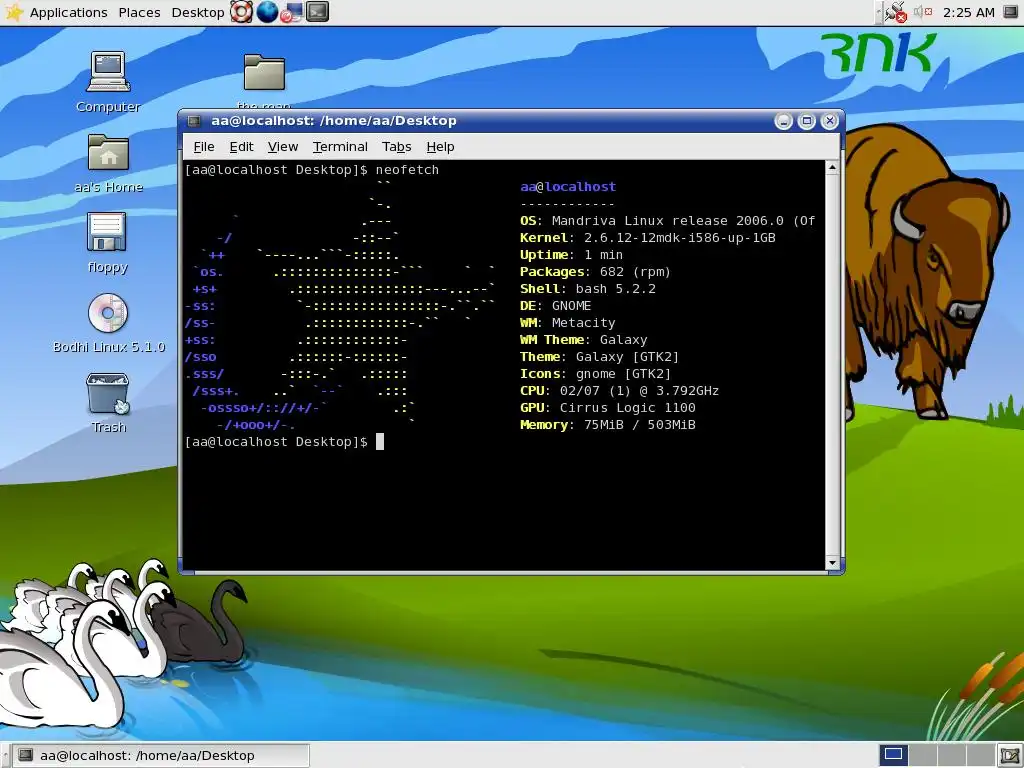
Task: Click the 'WM Theme: Galaxy' line
Action: [583, 340]
